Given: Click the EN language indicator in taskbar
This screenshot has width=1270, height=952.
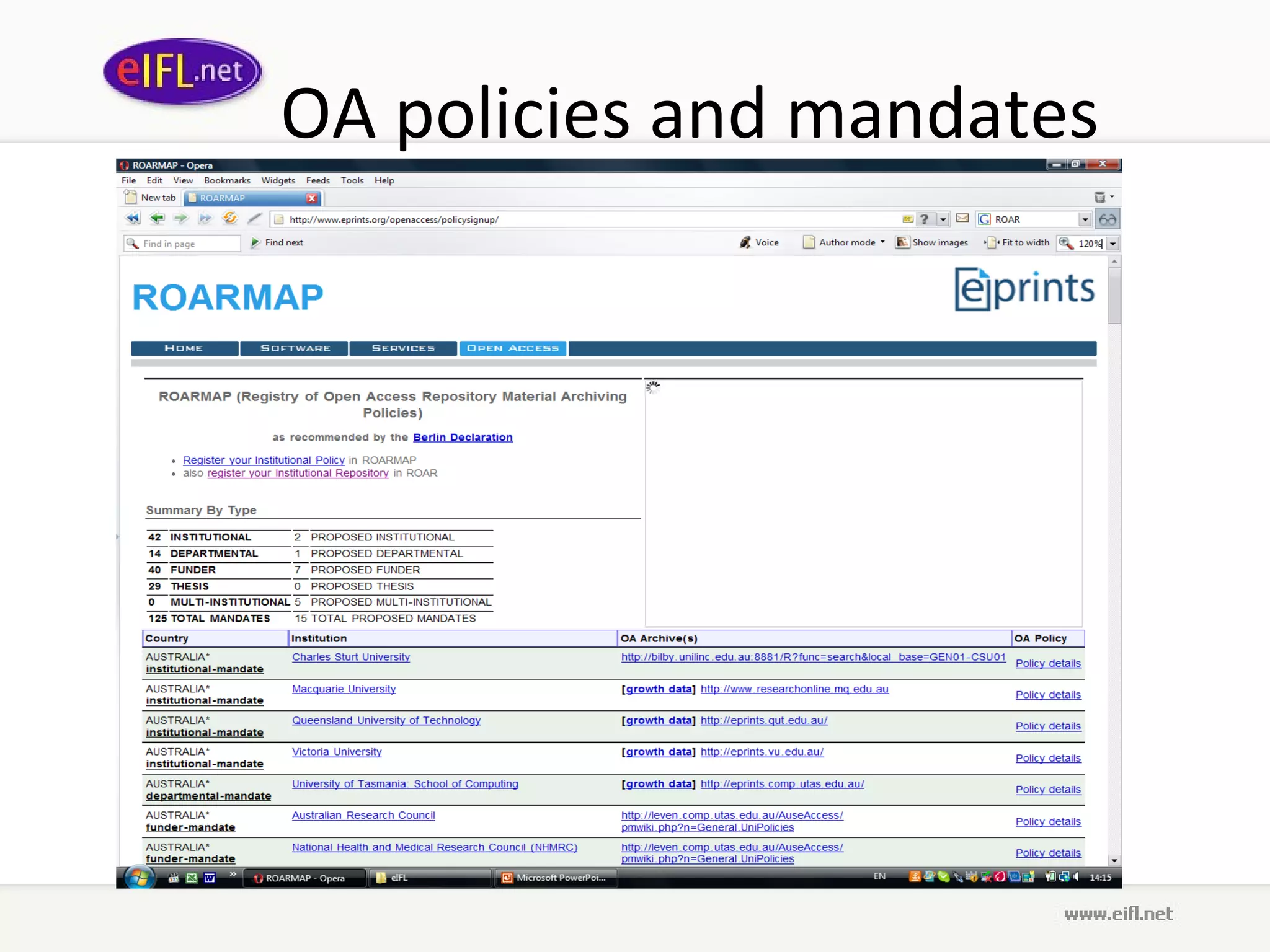Looking at the screenshot, I should click(879, 876).
